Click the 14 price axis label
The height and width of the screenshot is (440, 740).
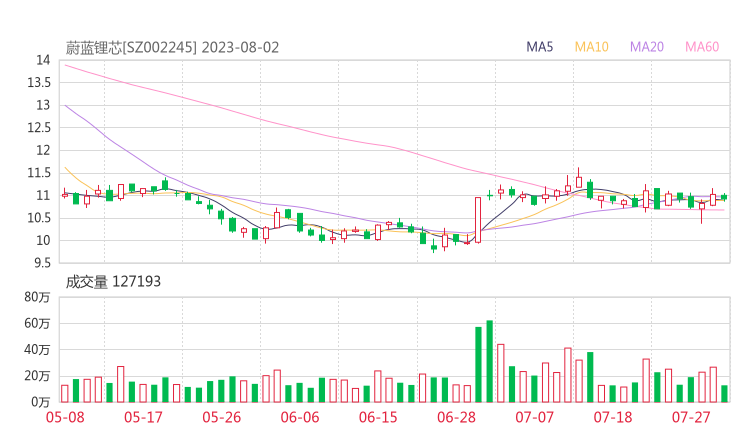coord(43,60)
